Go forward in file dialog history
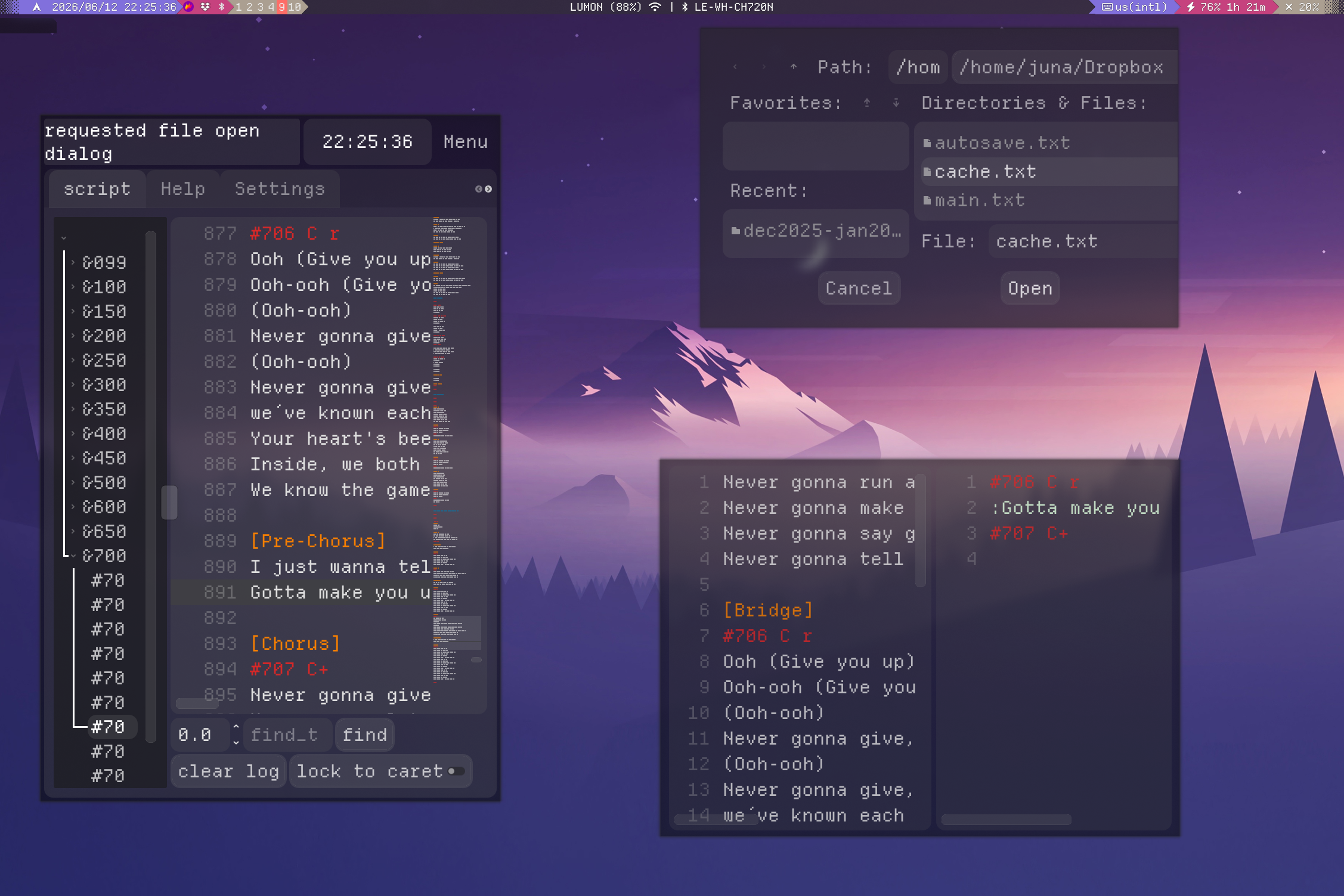Image resolution: width=1344 pixels, height=896 pixels. (764, 67)
